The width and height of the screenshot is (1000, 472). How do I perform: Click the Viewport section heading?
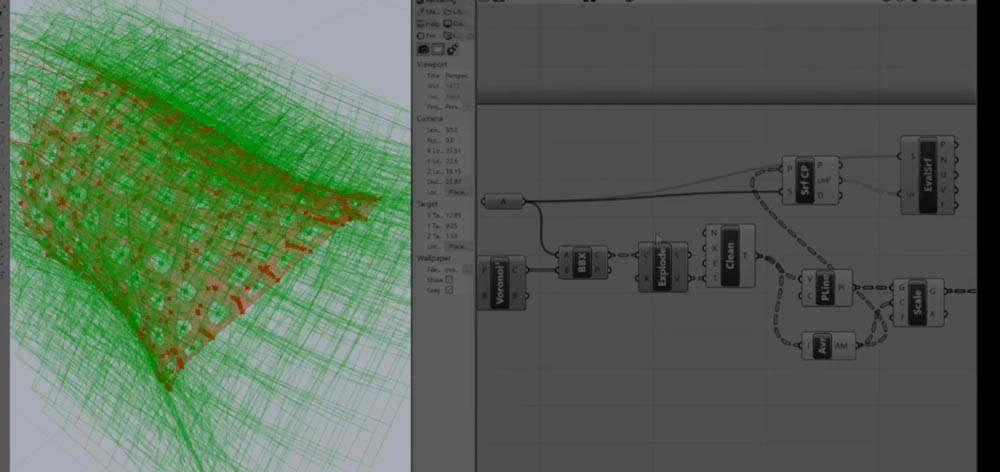pos(432,64)
